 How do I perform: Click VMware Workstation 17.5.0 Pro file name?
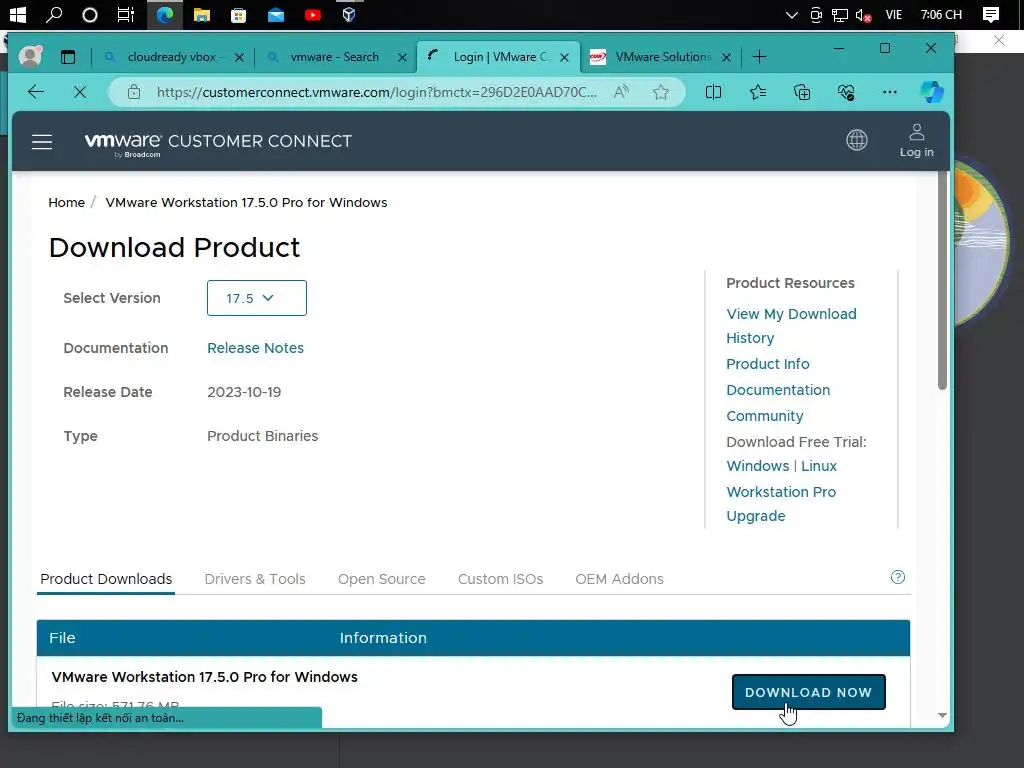coord(204,677)
